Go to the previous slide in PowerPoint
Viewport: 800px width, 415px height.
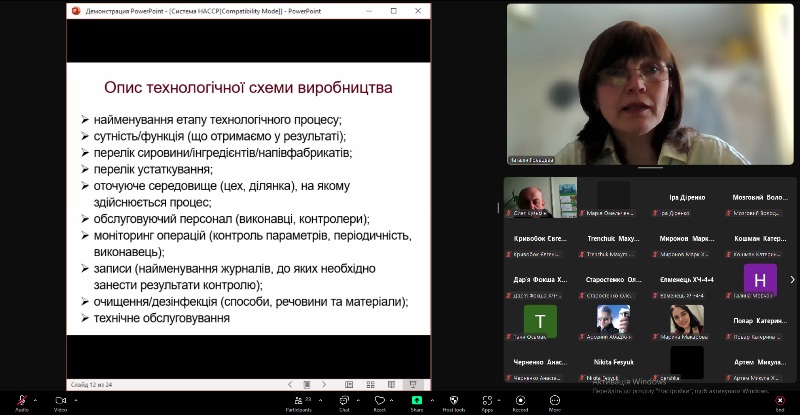(291, 384)
